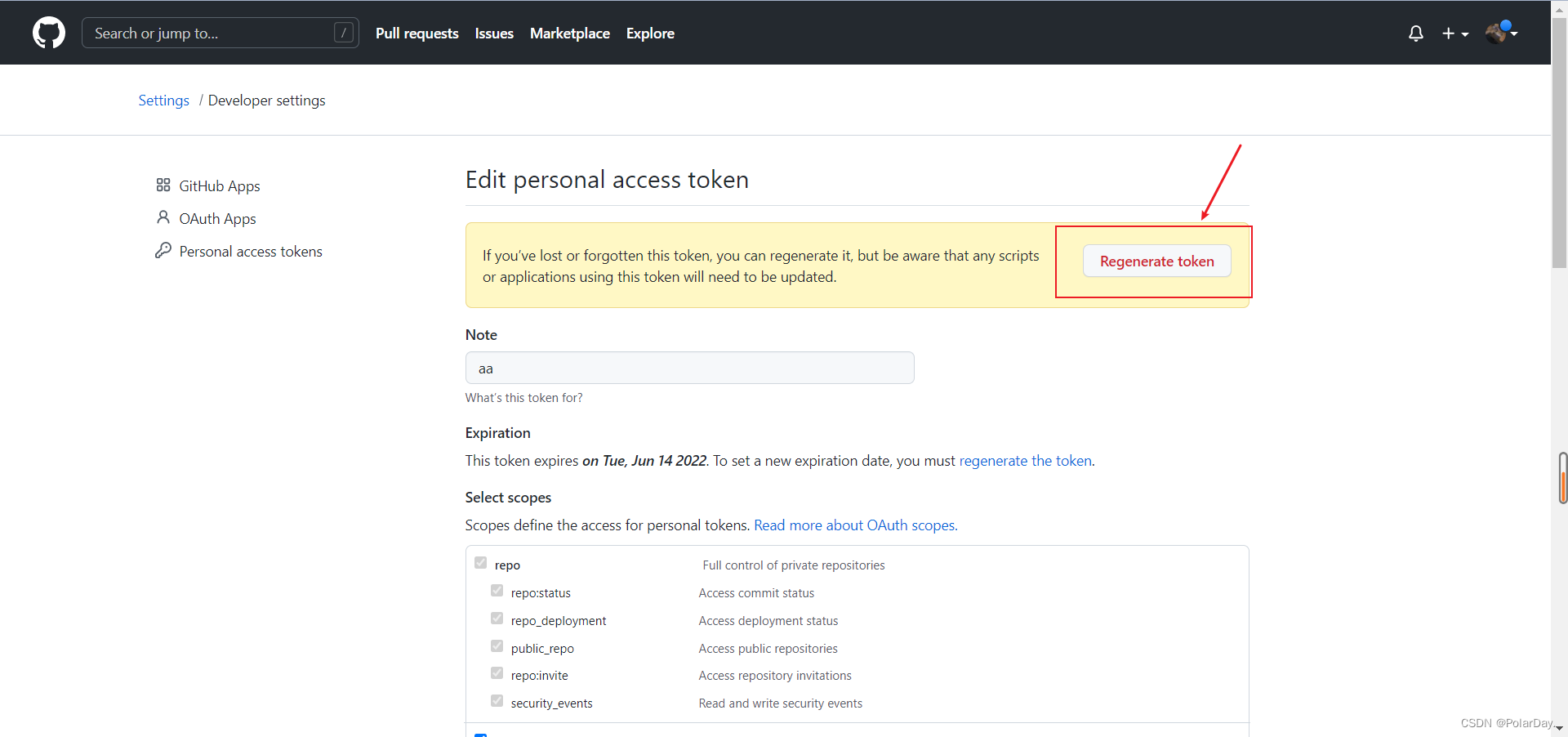Focus the Search or jump to field

click(x=220, y=33)
